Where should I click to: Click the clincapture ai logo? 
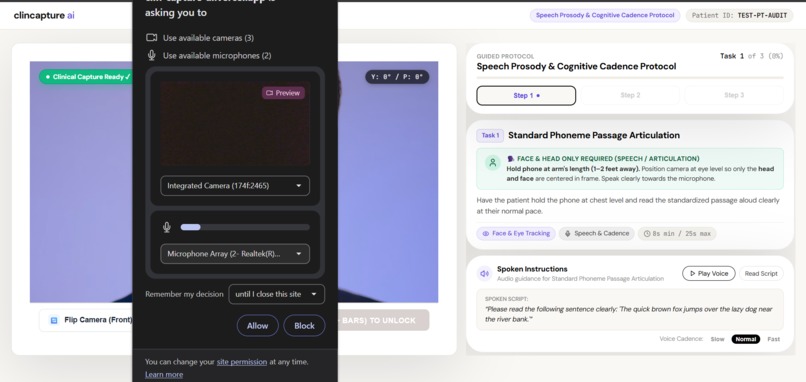click(x=44, y=15)
